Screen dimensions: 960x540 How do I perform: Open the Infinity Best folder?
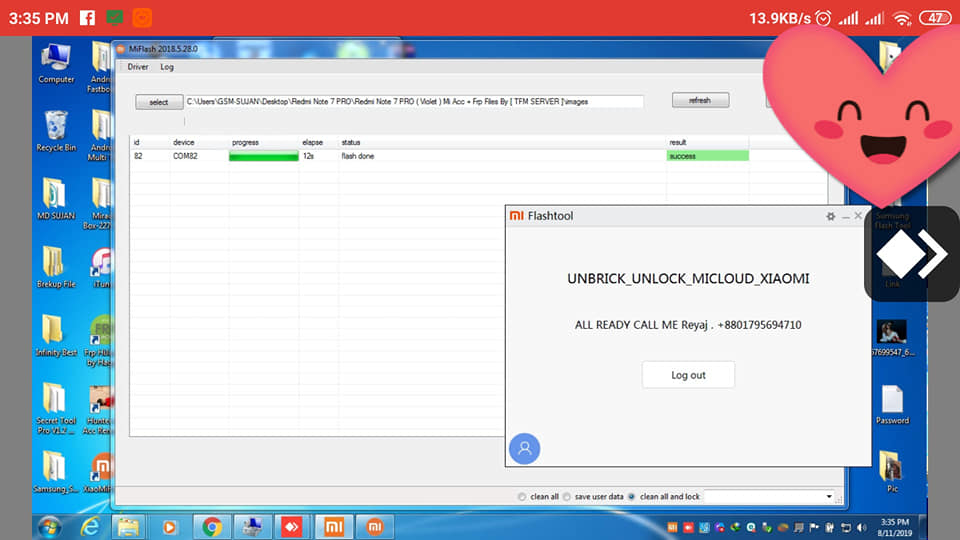click(56, 336)
